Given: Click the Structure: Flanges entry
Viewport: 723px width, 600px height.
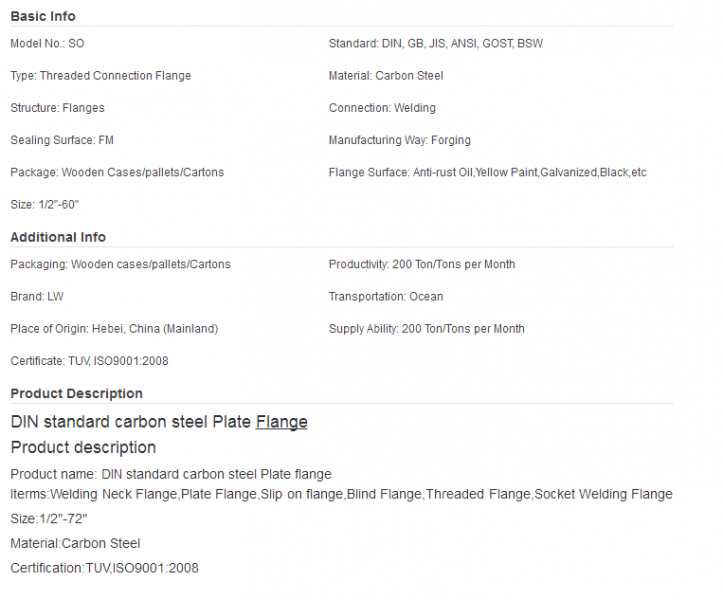Looking at the screenshot, I should click(x=57, y=108).
